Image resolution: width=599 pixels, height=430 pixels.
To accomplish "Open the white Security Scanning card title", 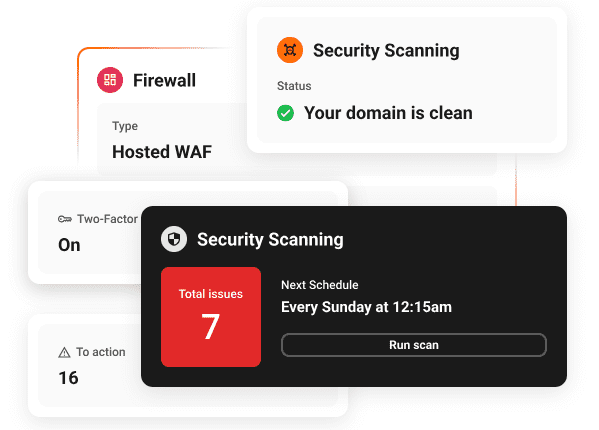I will coord(386,51).
